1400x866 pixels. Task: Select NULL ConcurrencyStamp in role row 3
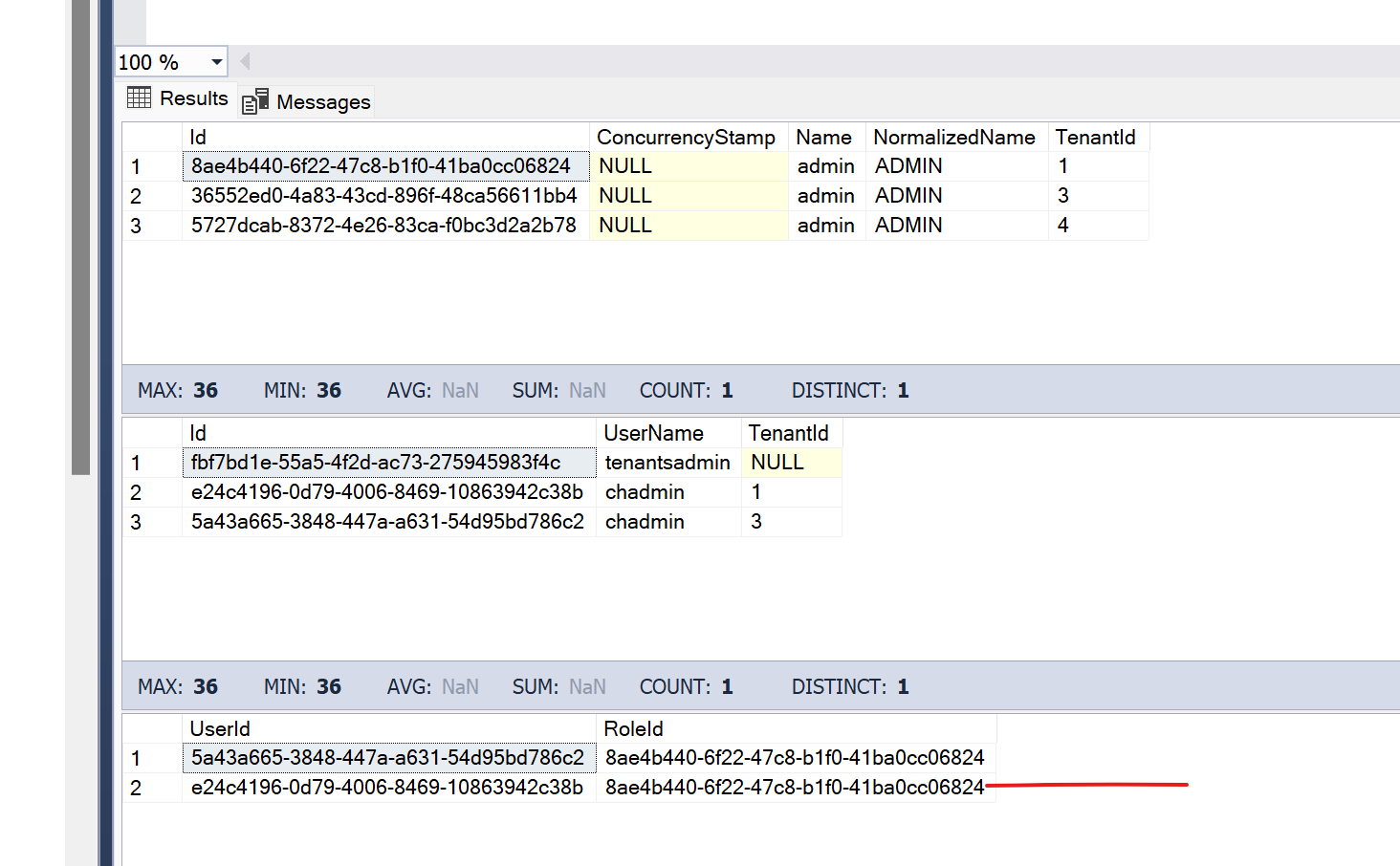pyautogui.click(x=689, y=226)
